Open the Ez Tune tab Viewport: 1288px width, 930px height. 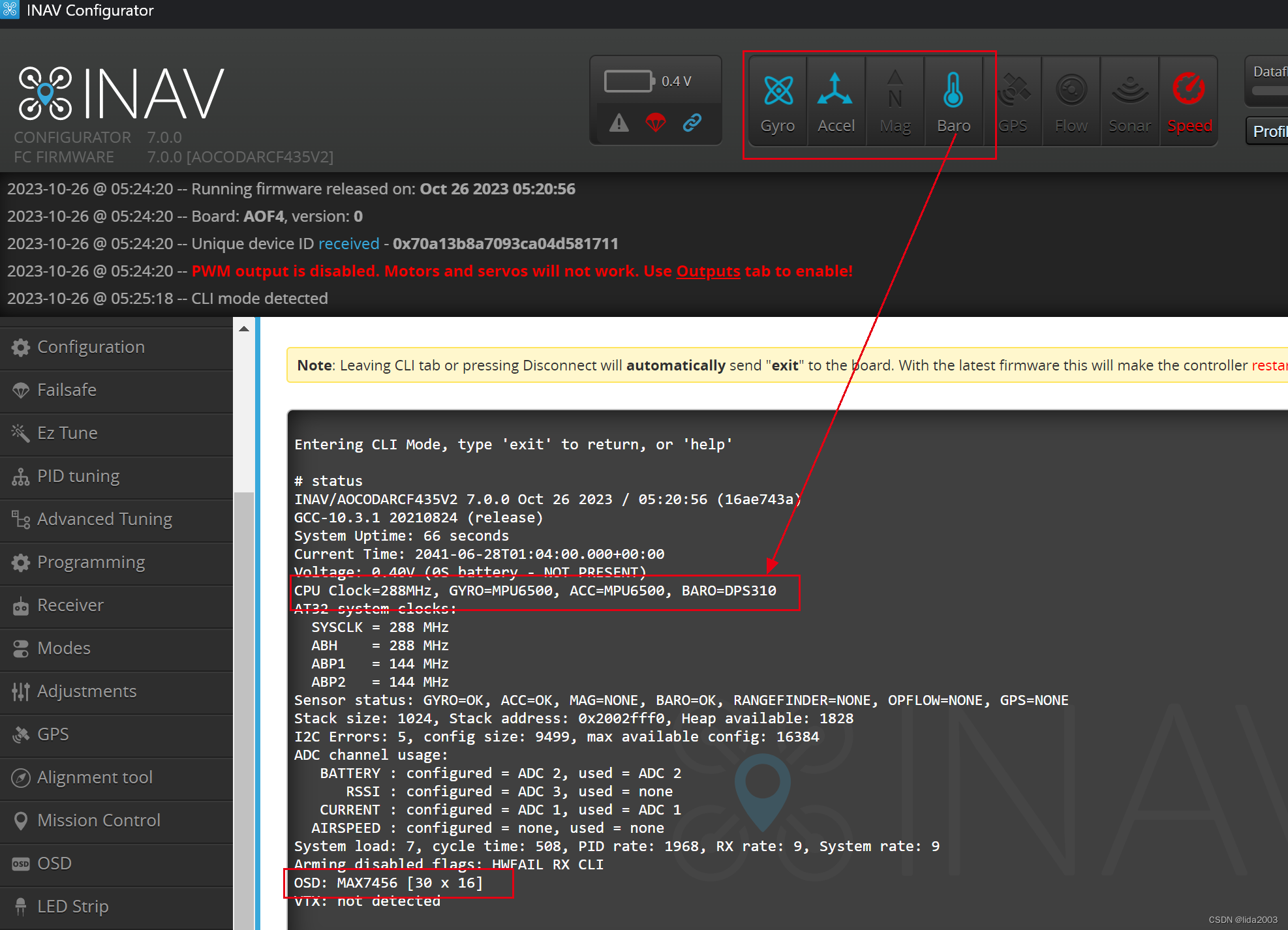tap(116, 433)
